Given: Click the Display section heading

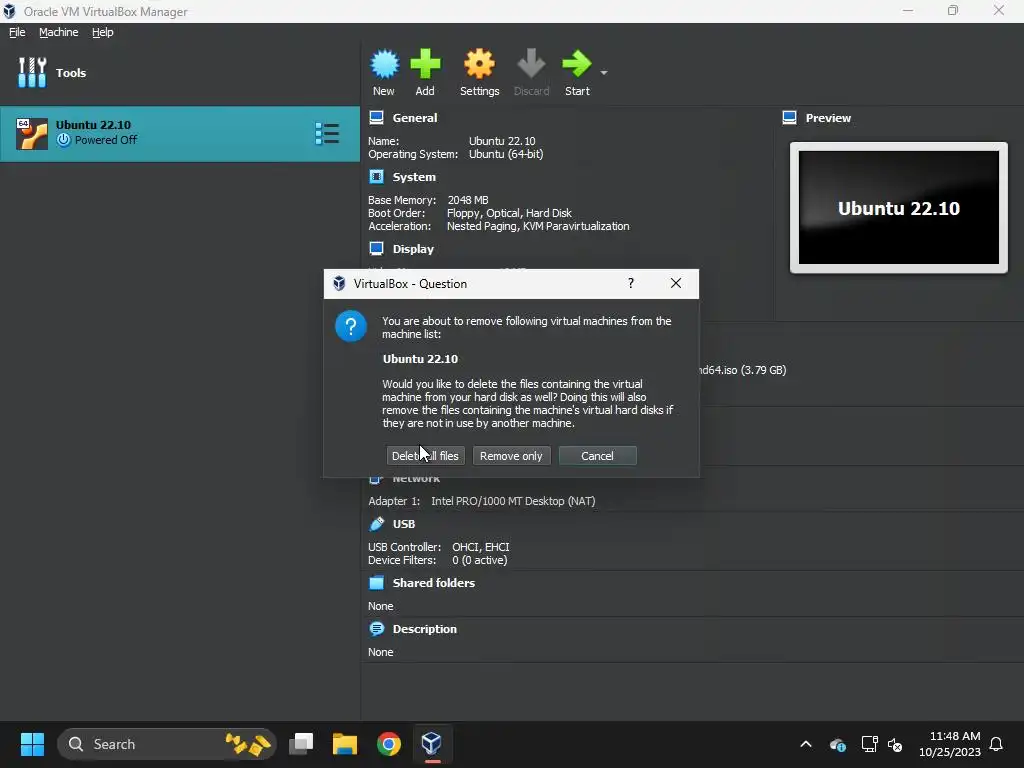Looking at the screenshot, I should point(413,248).
